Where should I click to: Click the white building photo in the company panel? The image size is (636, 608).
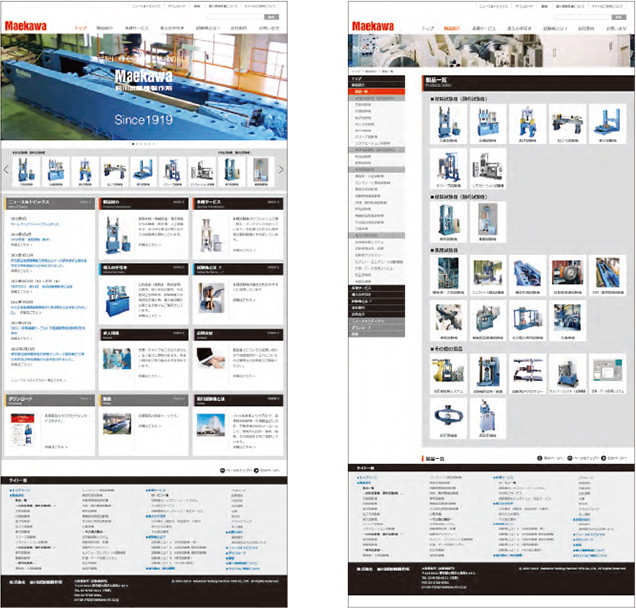211,425
